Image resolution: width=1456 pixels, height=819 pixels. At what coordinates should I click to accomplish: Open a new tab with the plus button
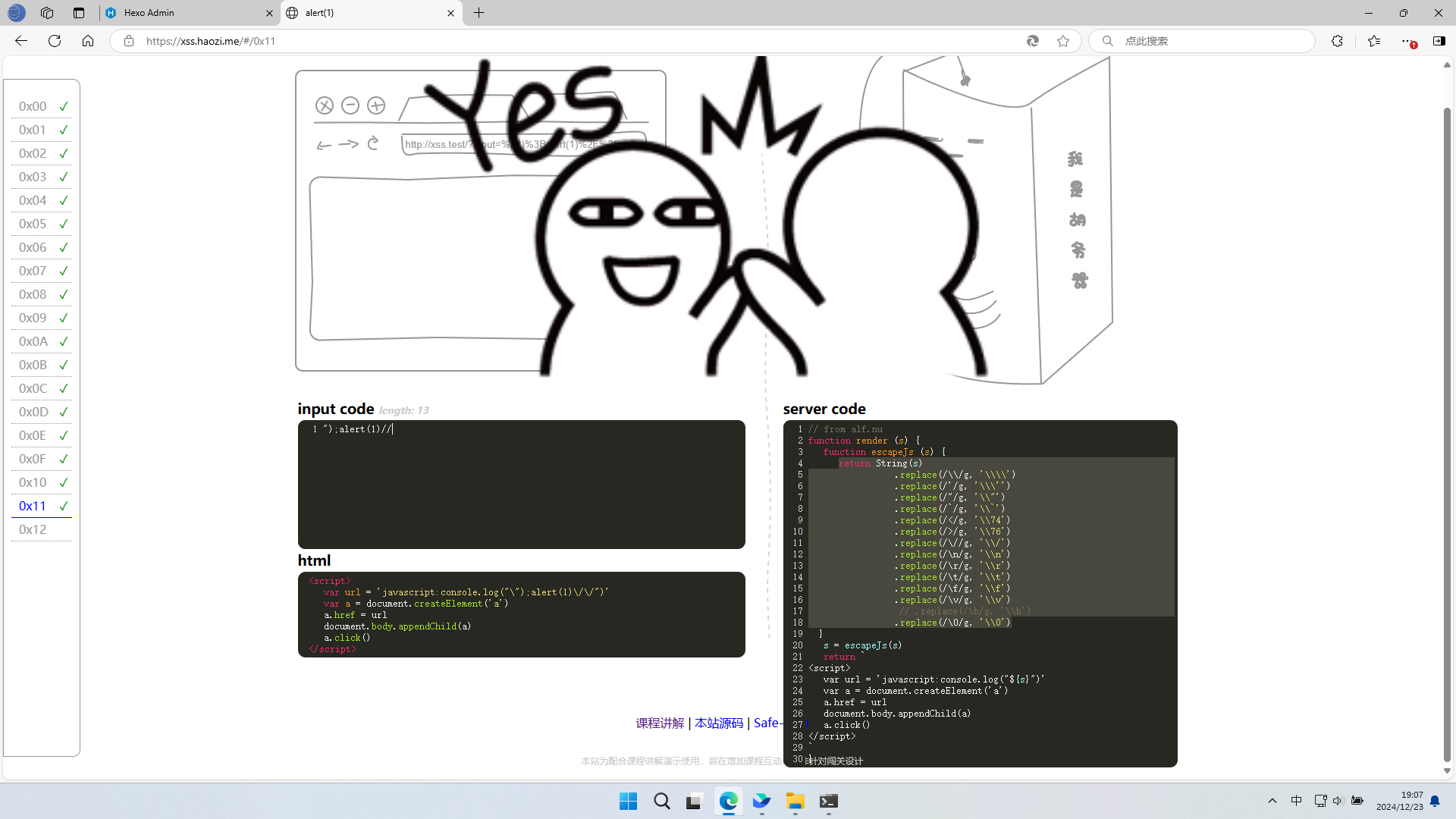coord(479,13)
